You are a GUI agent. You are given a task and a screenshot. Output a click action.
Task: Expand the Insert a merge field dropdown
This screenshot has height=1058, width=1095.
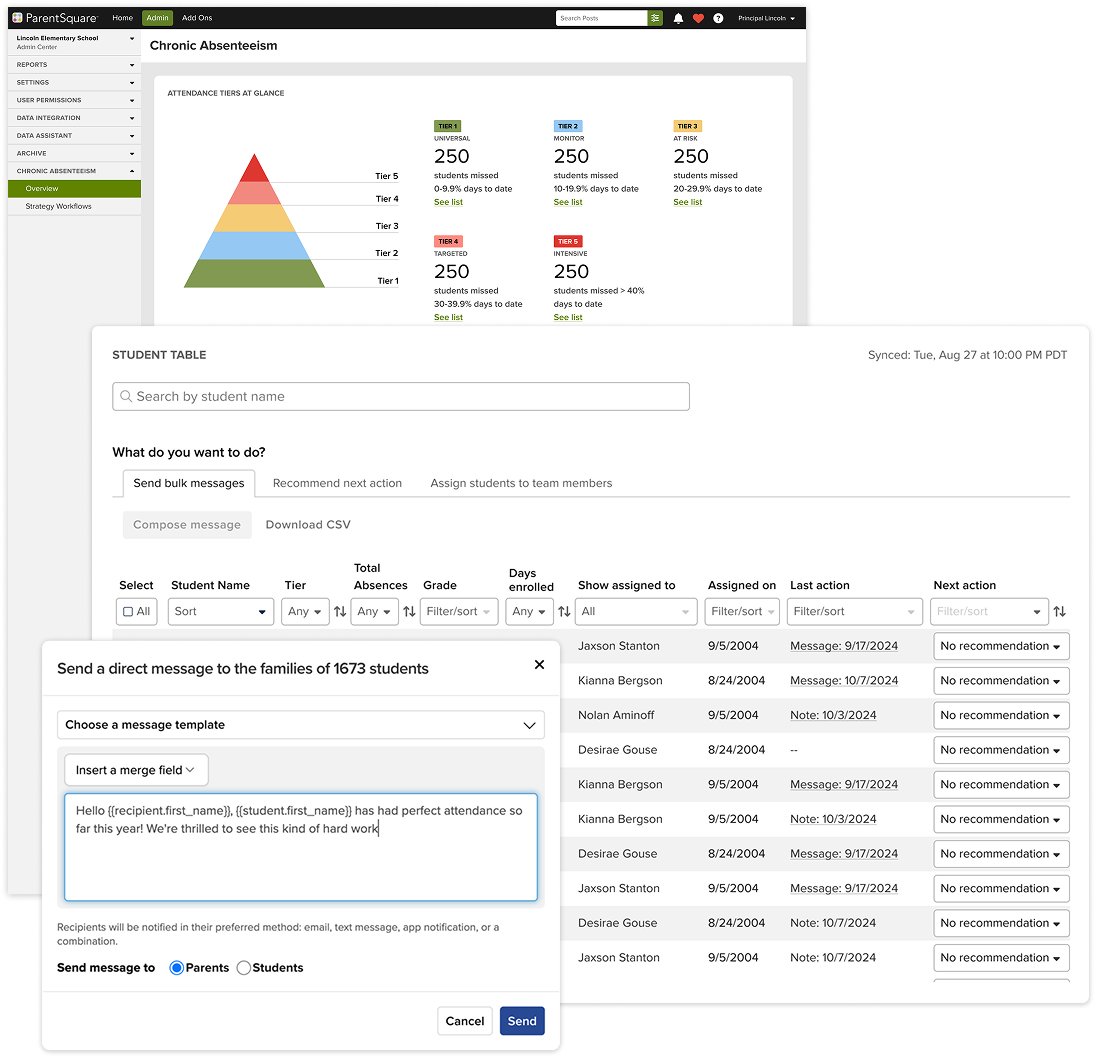(136, 769)
